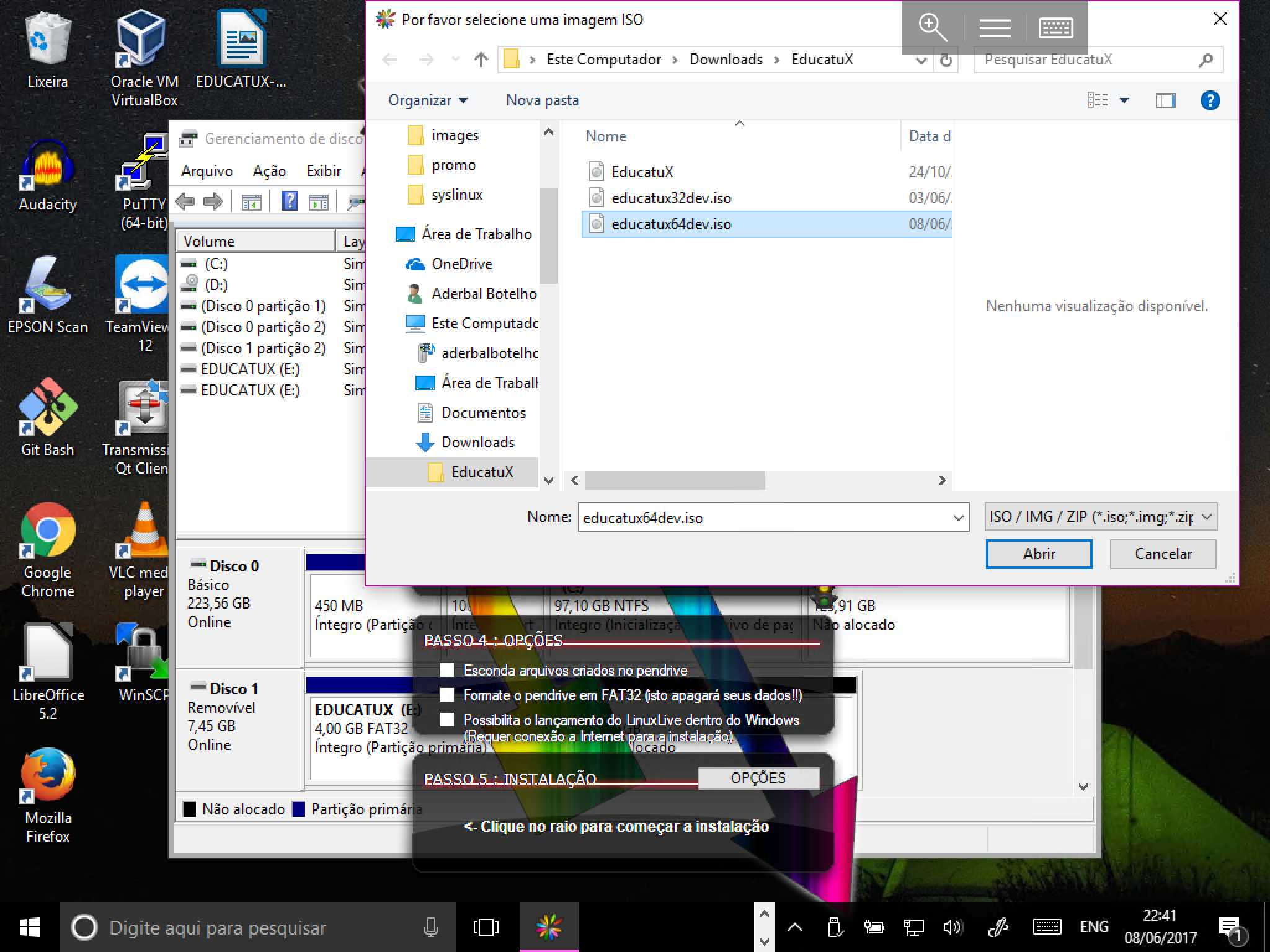This screenshot has width=1270, height=952.
Task: Select OneDrive in the navigation tree
Action: click(462, 263)
